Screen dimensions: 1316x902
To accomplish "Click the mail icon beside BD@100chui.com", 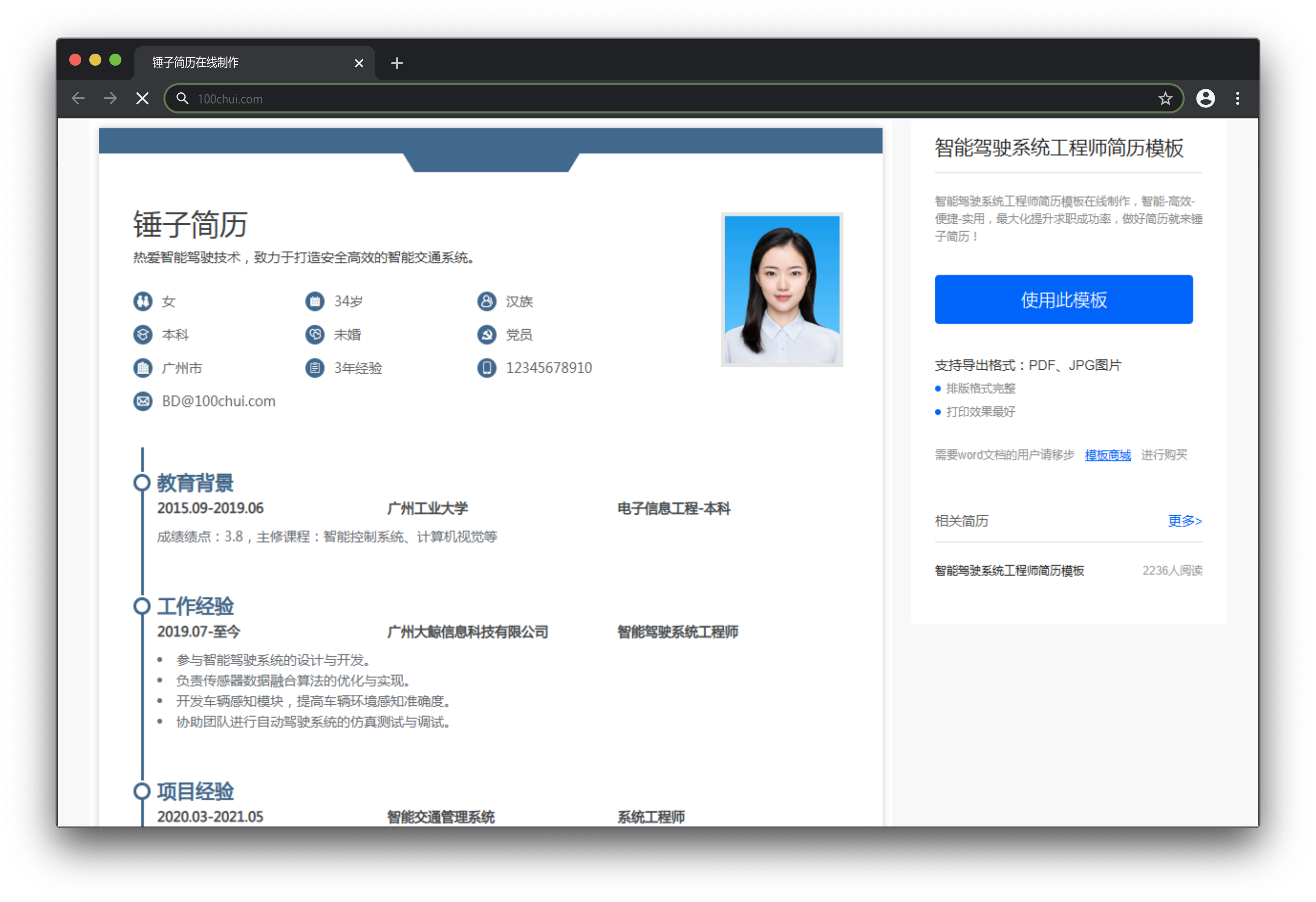I will pos(143,402).
